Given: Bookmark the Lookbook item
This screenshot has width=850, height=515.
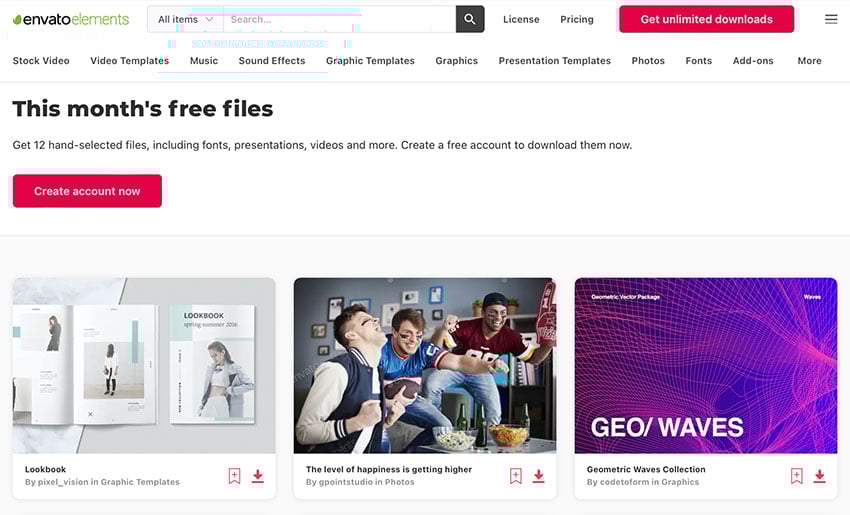Looking at the screenshot, I should pyautogui.click(x=234, y=476).
